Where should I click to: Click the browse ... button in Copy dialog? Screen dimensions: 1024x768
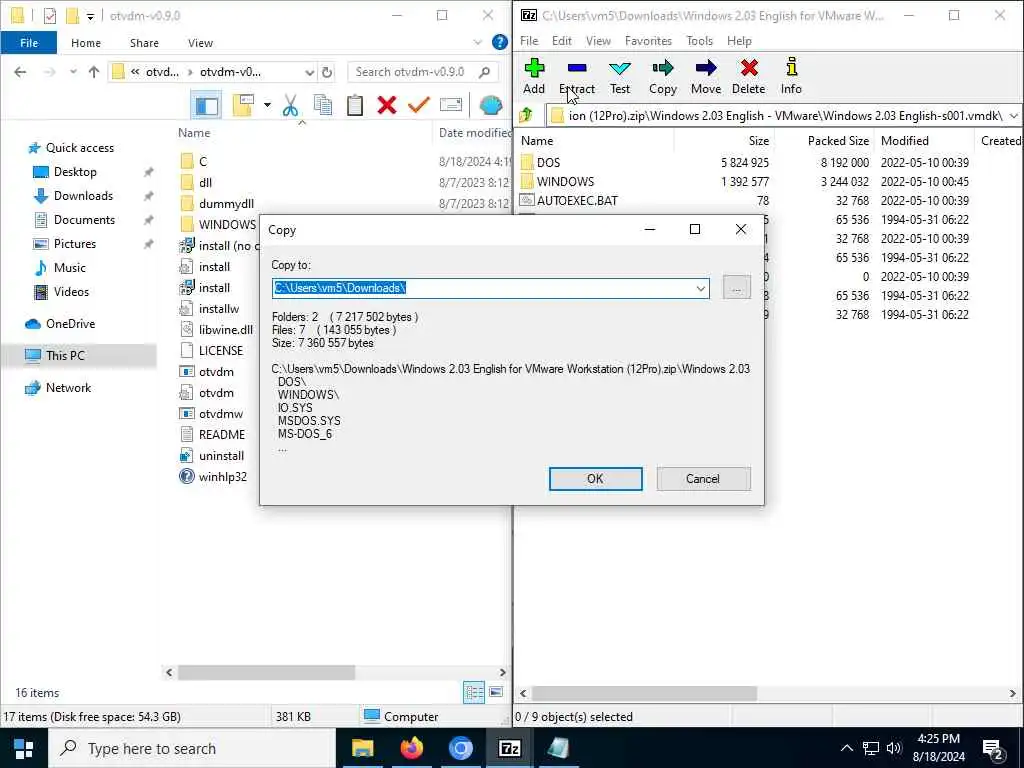(737, 288)
